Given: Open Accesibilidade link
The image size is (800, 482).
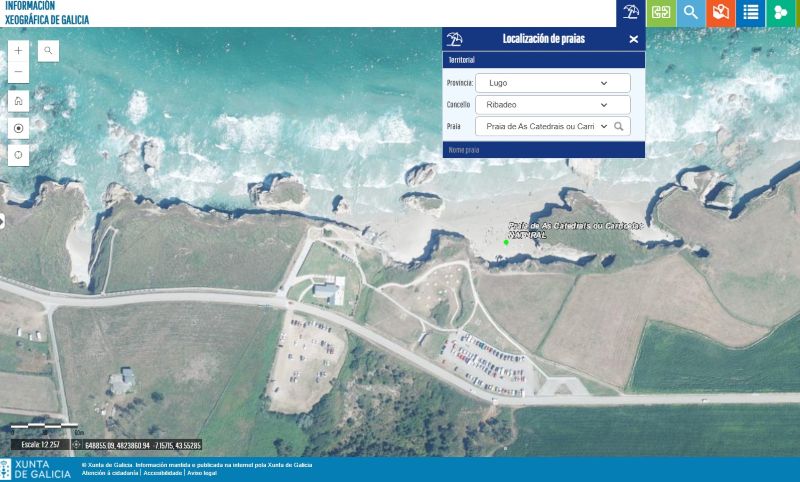Looking at the screenshot, I should pyautogui.click(x=162, y=473).
